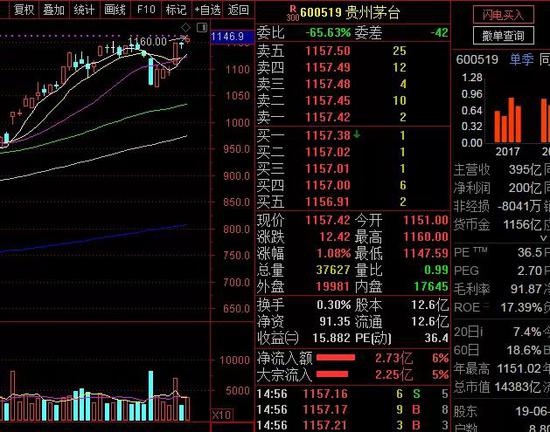Click the 净流入额 red progress bar
Viewport: 550px width, 432px height.
(x=336, y=358)
